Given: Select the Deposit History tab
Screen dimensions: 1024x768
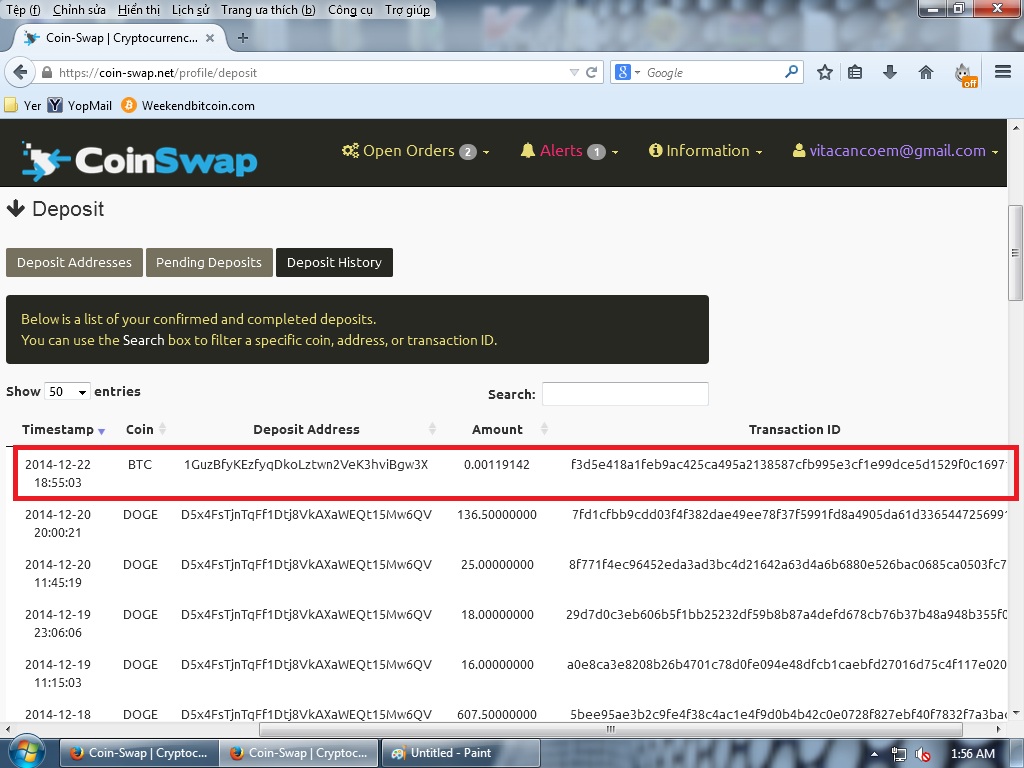Looking at the screenshot, I should 334,263.
